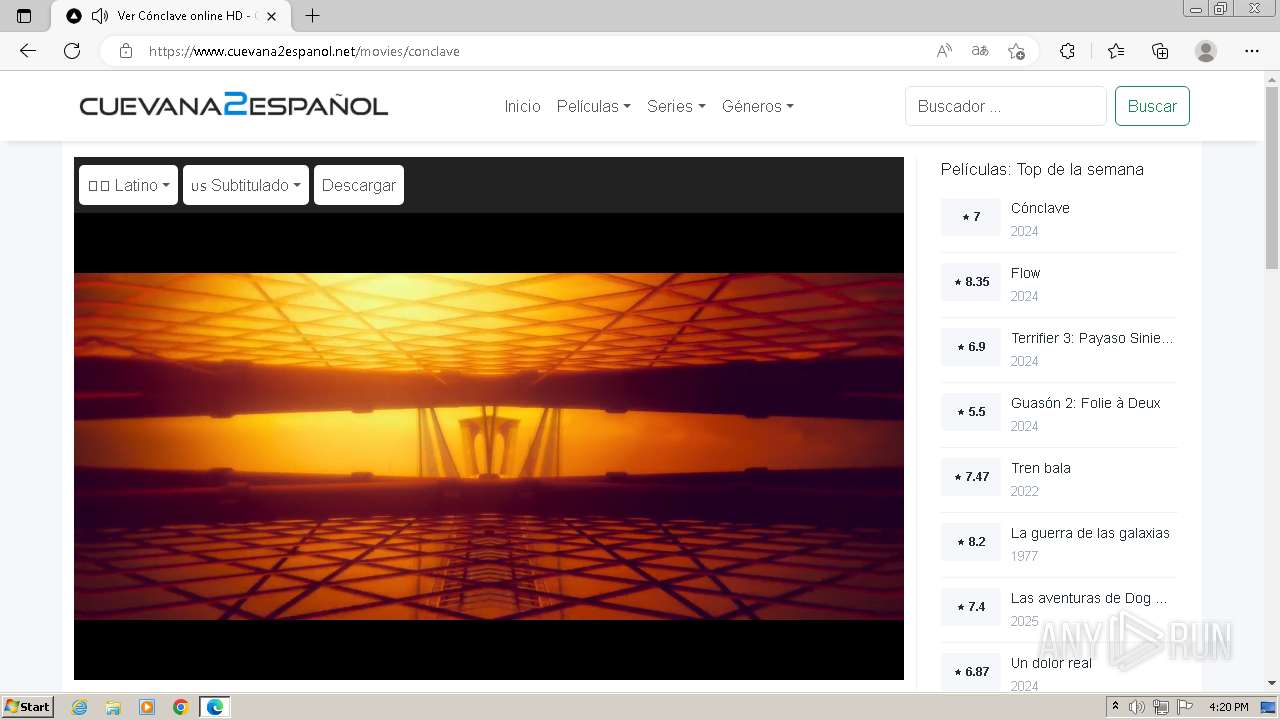The width and height of the screenshot is (1280, 720).
Task: Click the user profile avatar
Action: point(1206,51)
